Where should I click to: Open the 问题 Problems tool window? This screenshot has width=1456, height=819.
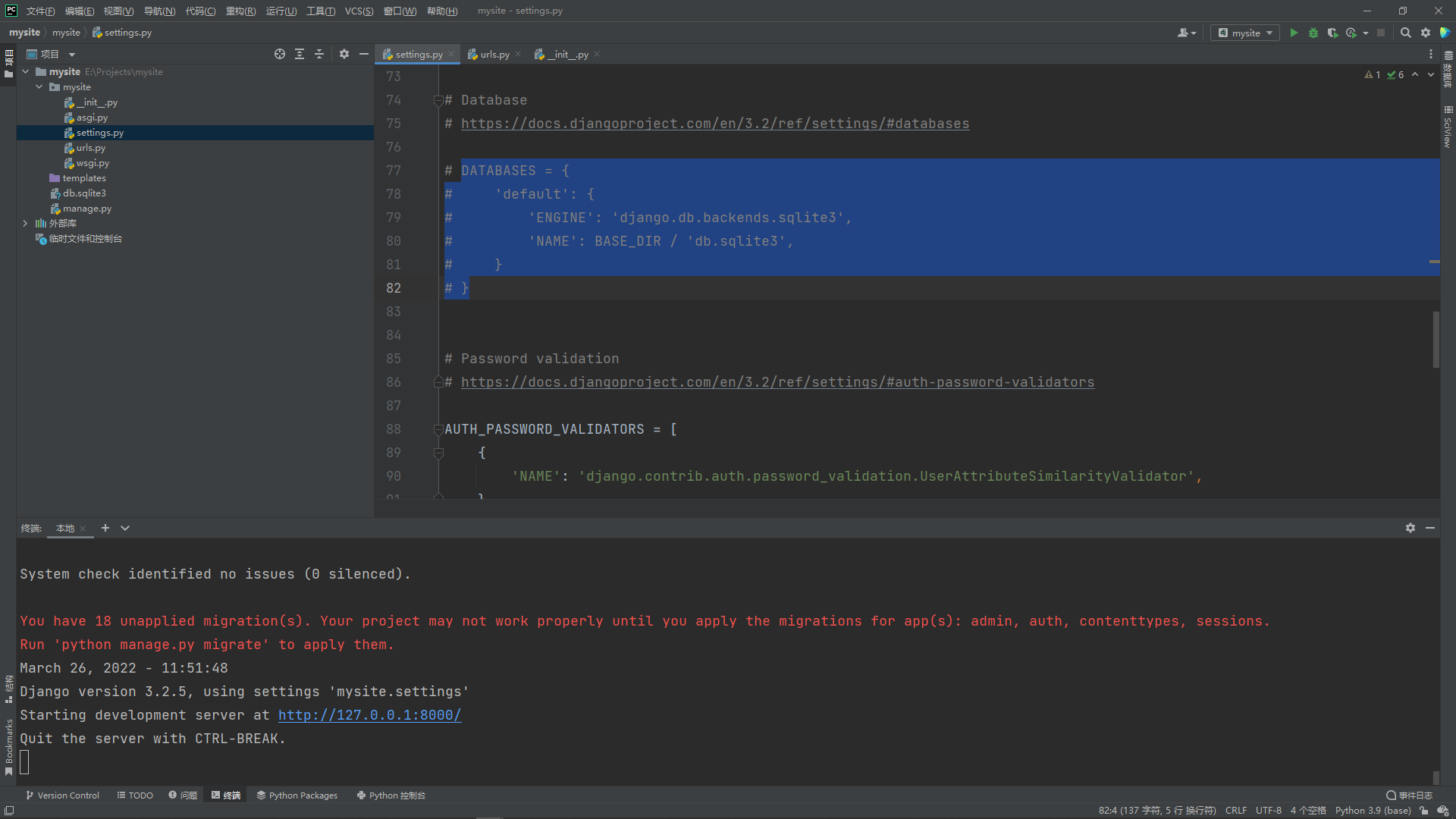(183, 795)
